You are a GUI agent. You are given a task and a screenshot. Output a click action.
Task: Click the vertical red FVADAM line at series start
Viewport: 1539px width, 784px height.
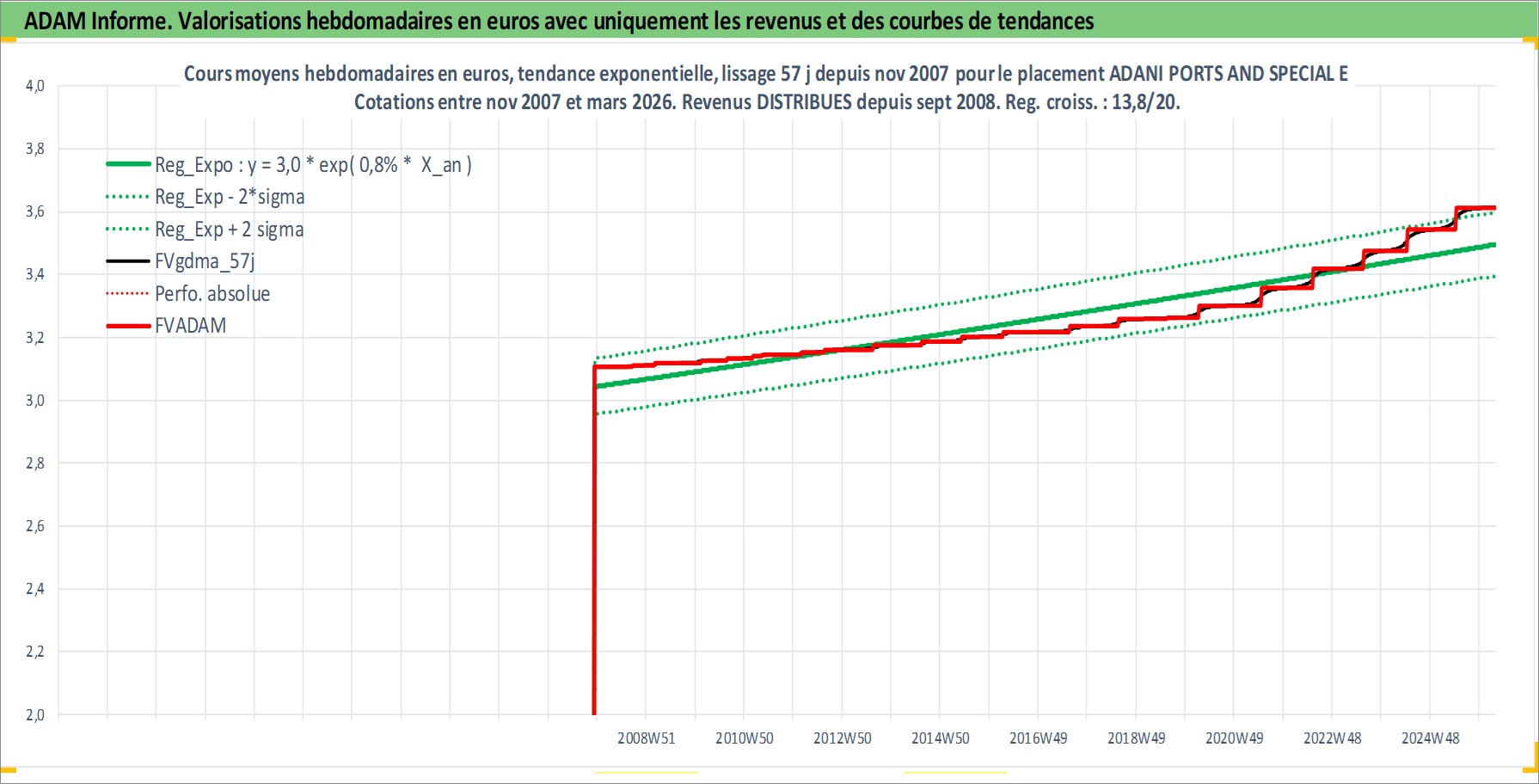[594, 542]
